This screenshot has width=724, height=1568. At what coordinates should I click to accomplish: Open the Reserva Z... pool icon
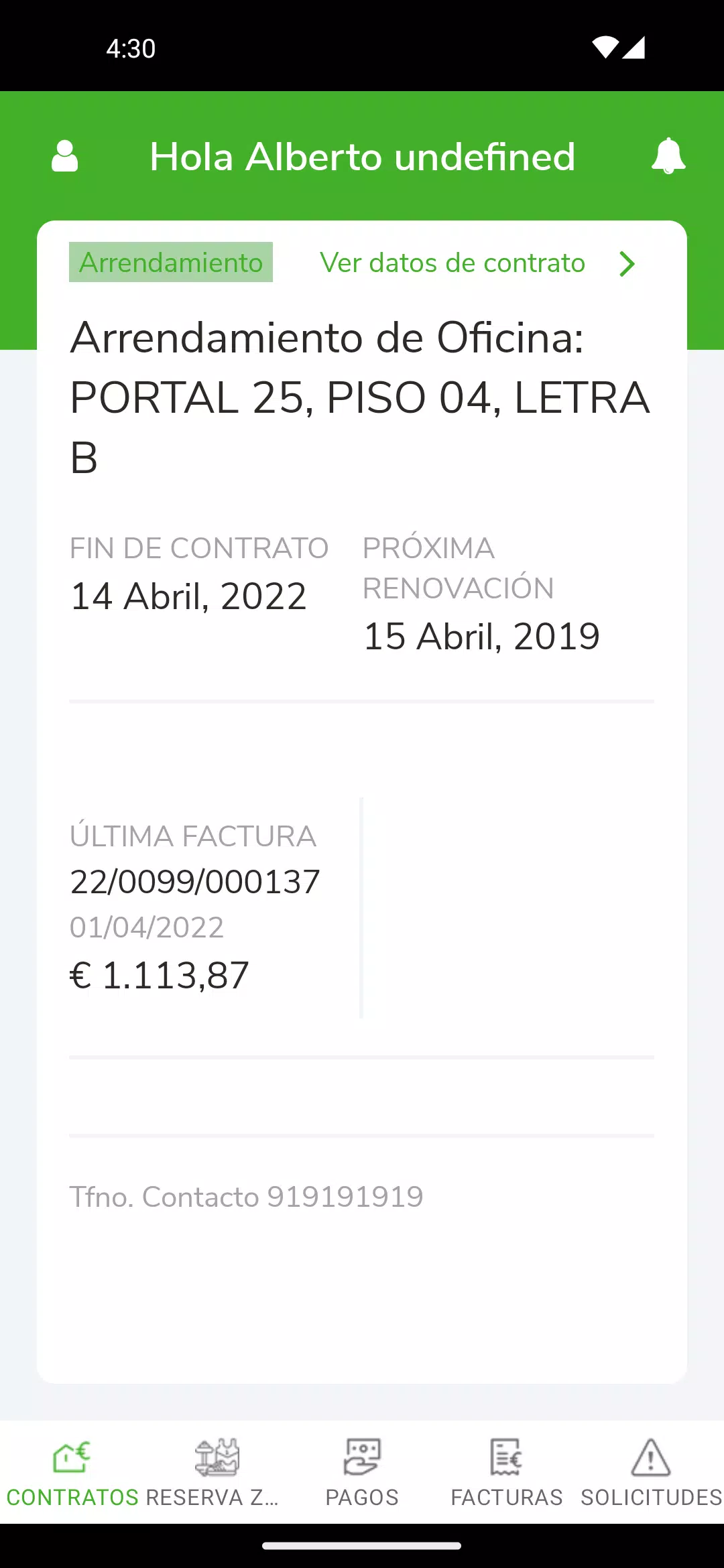click(x=217, y=1457)
